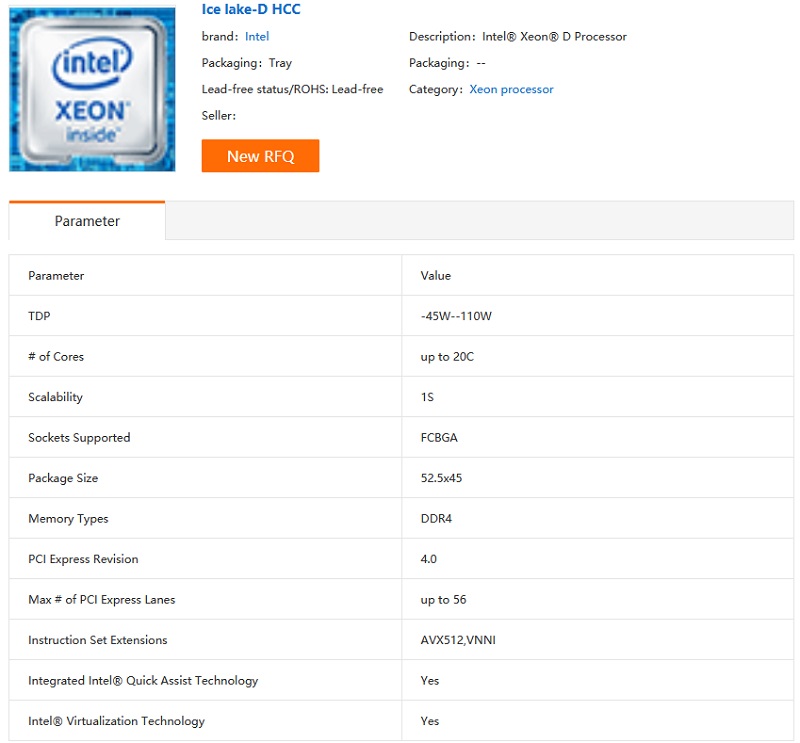Screen dimensions: 800x743
Task: Click the Description Intel Xeon D Processor text
Action: click(517, 37)
